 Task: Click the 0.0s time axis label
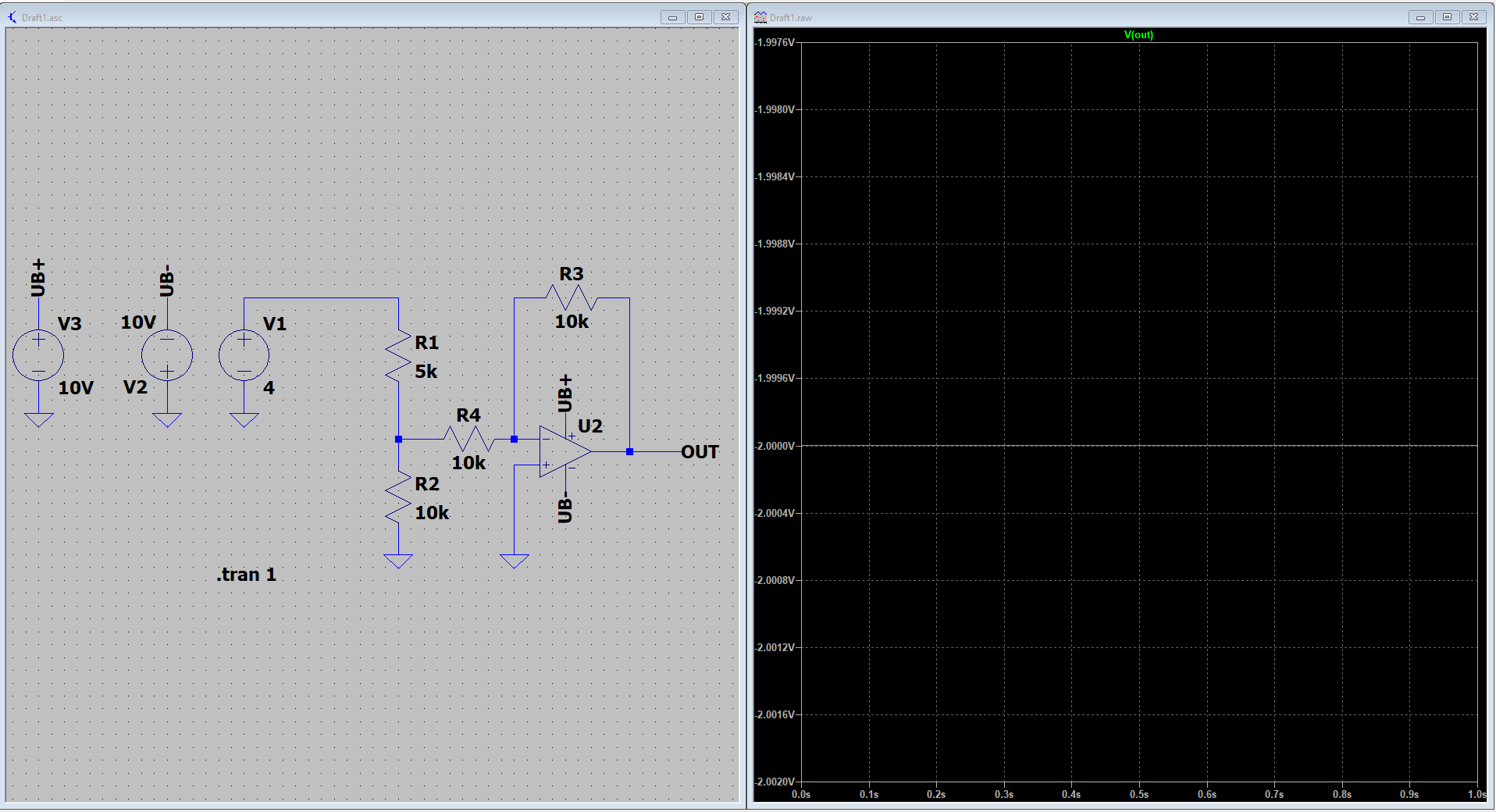(801, 794)
